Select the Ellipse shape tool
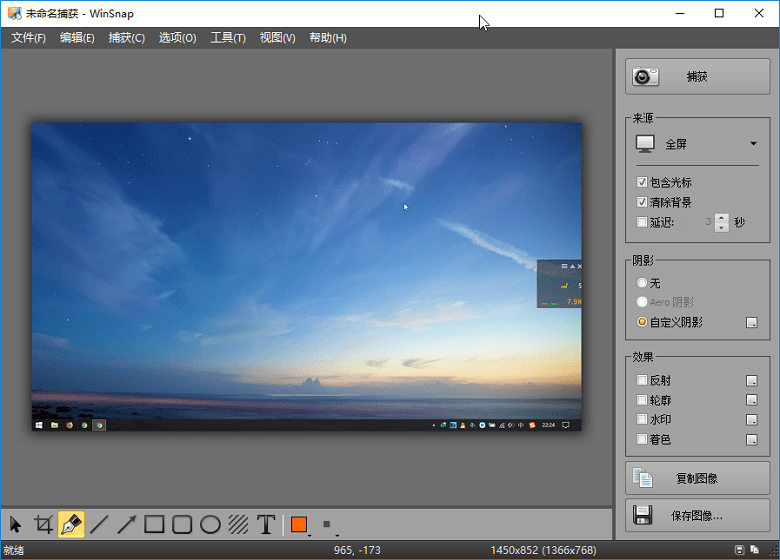 [x=210, y=524]
